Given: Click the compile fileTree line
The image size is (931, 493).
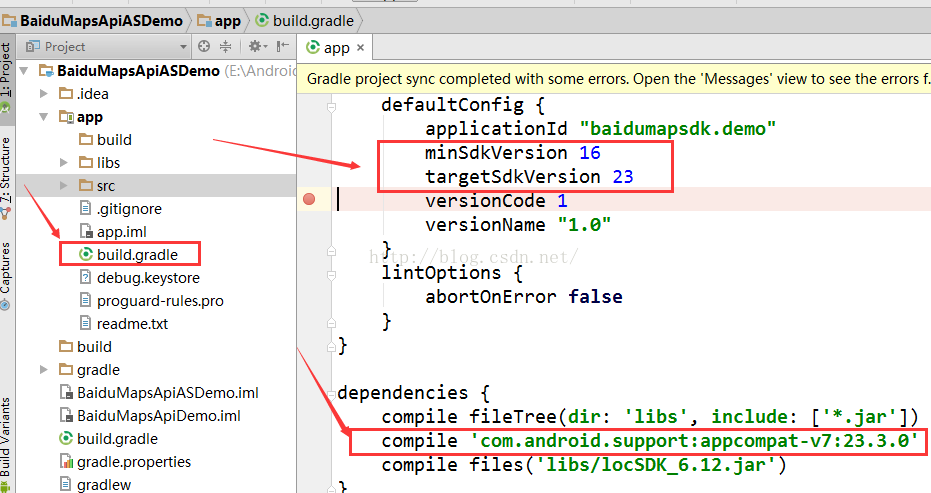Looking at the screenshot, I should pyautogui.click(x=650, y=416).
